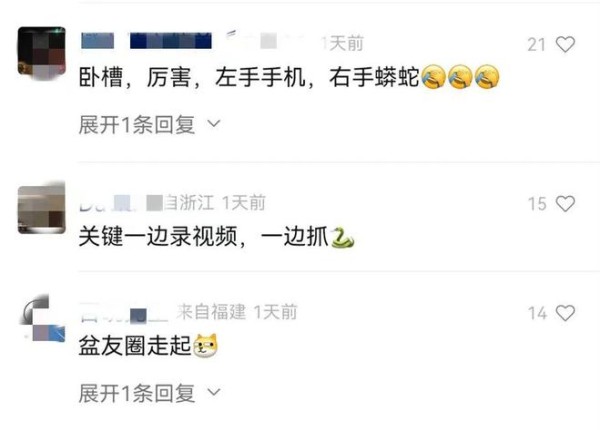This screenshot has width=600, height=430.
Task: Open username of commenter from 浙江
Action: 121,203
